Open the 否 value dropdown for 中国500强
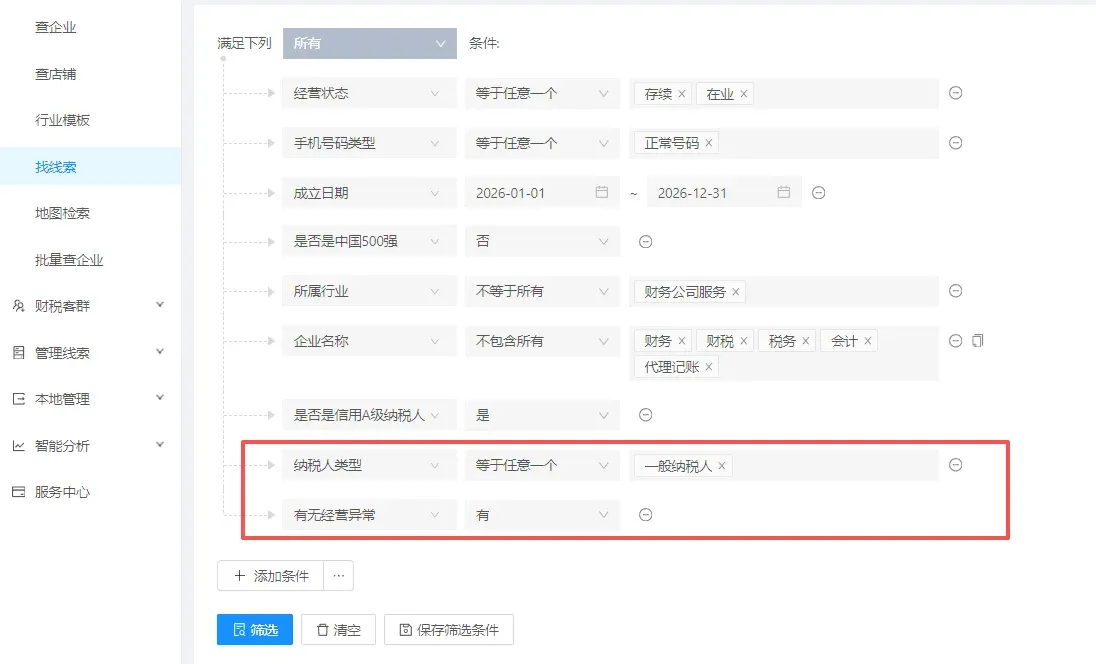Screen dimensions: 1096x664 point(542,241)
